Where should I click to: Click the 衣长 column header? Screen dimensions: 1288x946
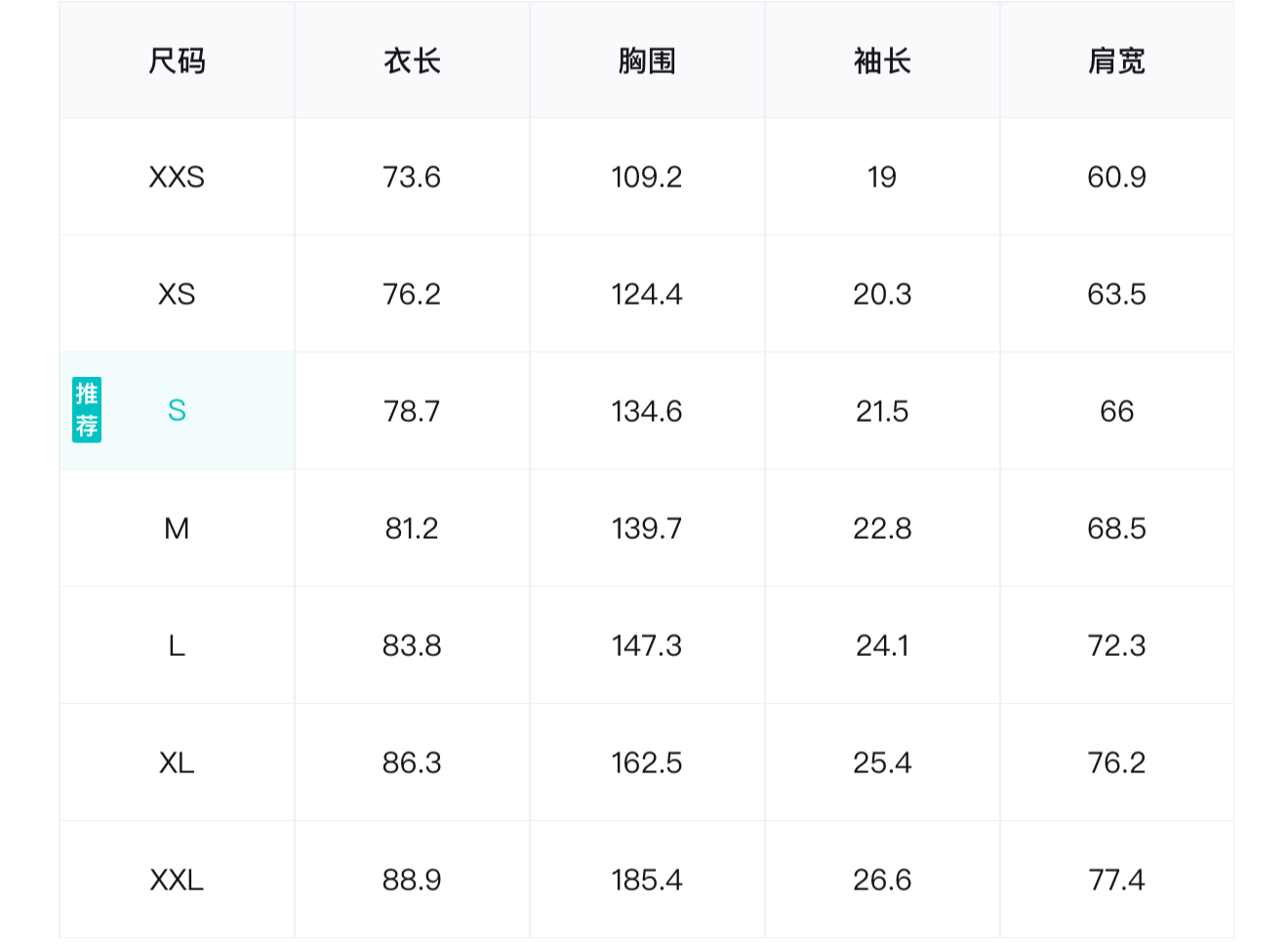412,62
